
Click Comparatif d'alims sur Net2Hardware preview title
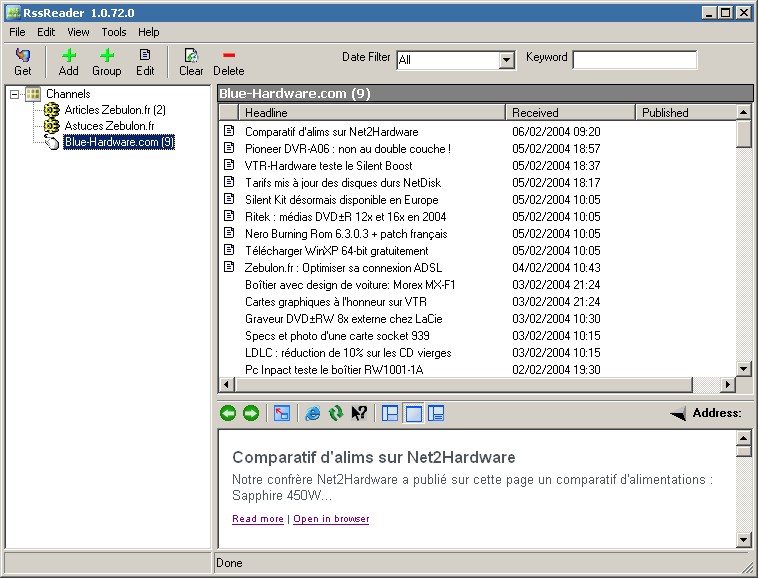(374, 457)
